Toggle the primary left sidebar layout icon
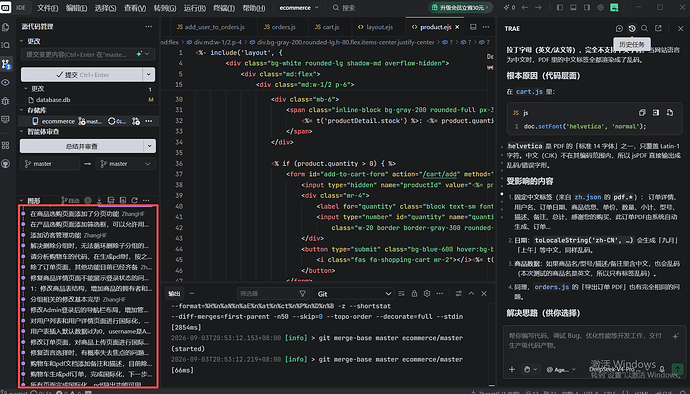 click(560, 7)
